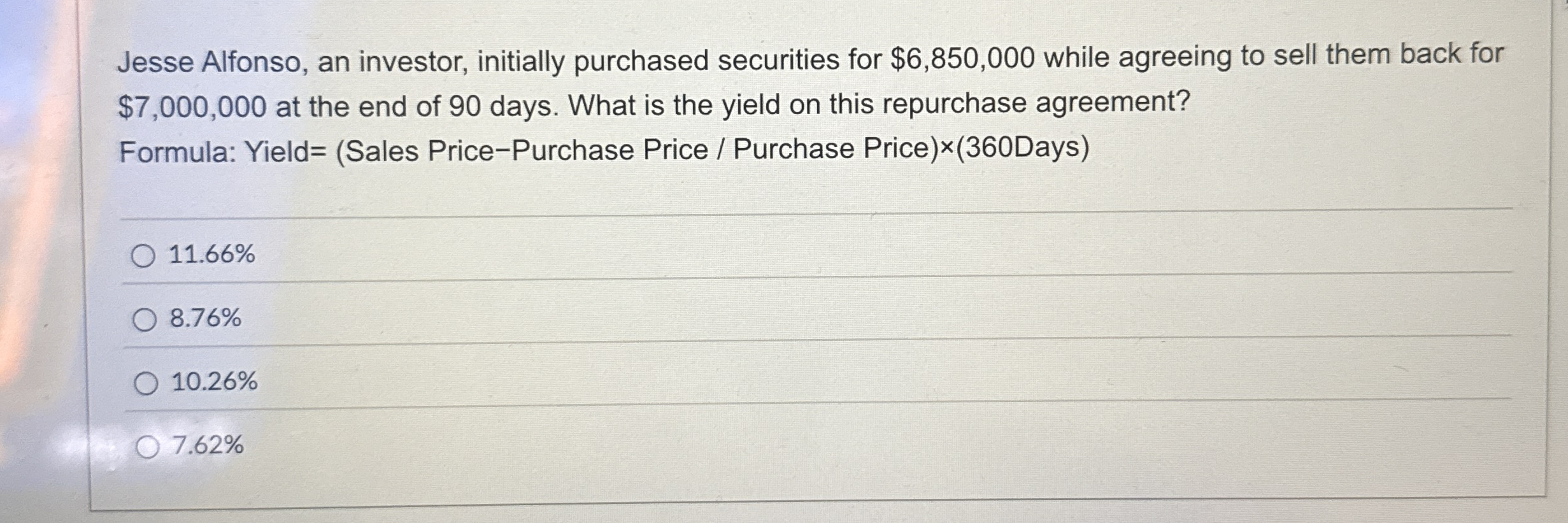Click the yield formula line
This screenshot has width=1568, height=523.
pyautogui.click(x=605, y=150)
